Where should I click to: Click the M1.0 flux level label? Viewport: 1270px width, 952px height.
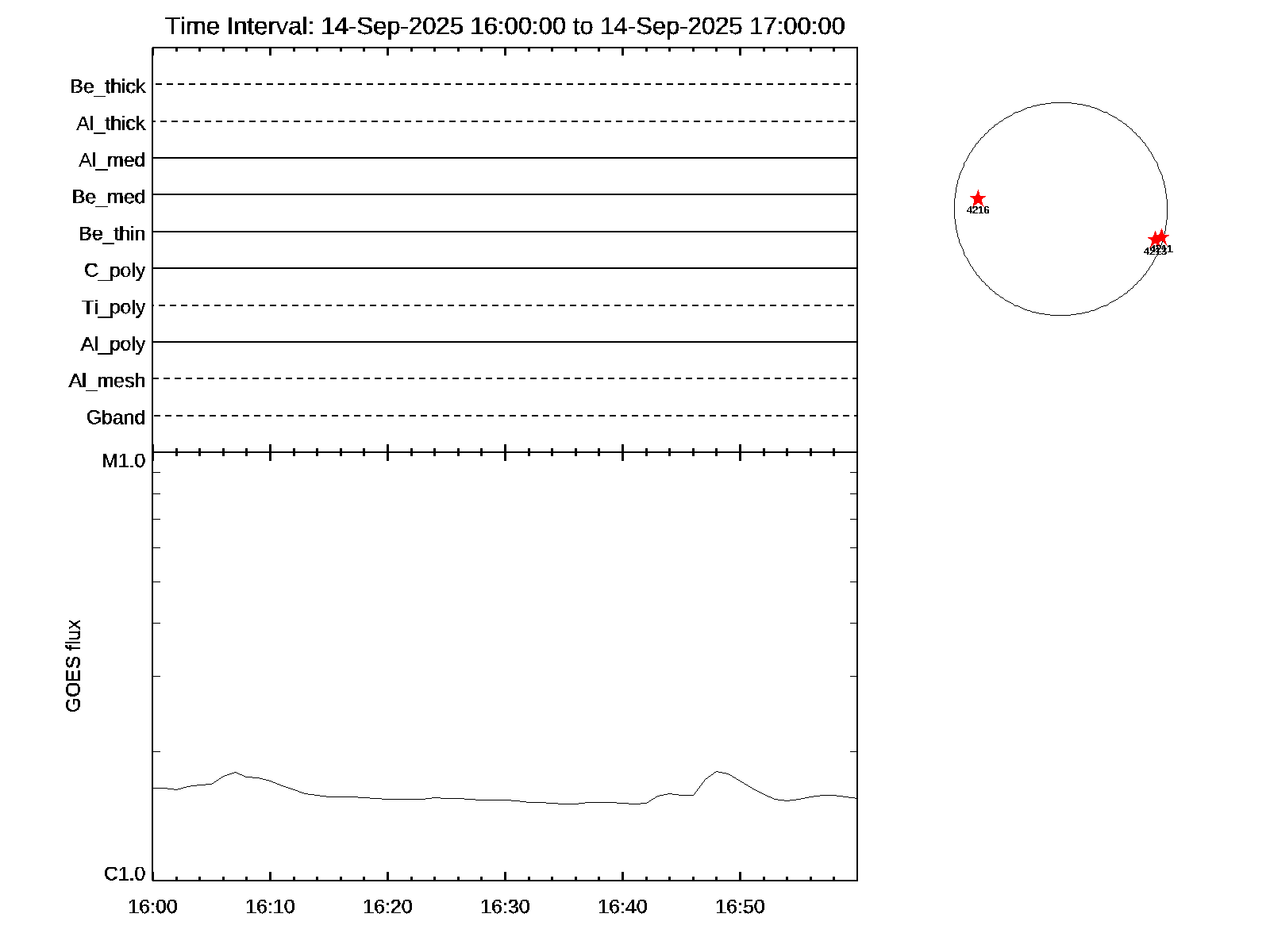124,461
